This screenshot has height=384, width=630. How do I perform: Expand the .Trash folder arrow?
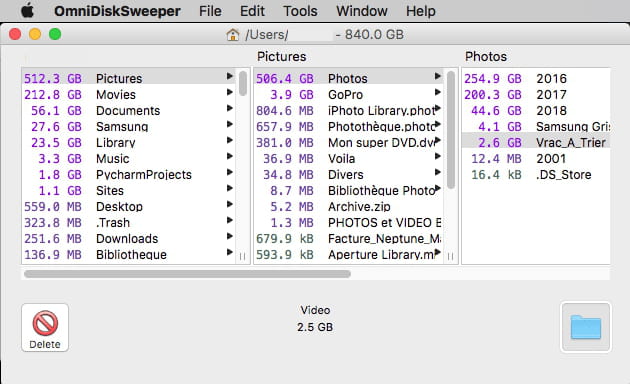click(229, 220)
